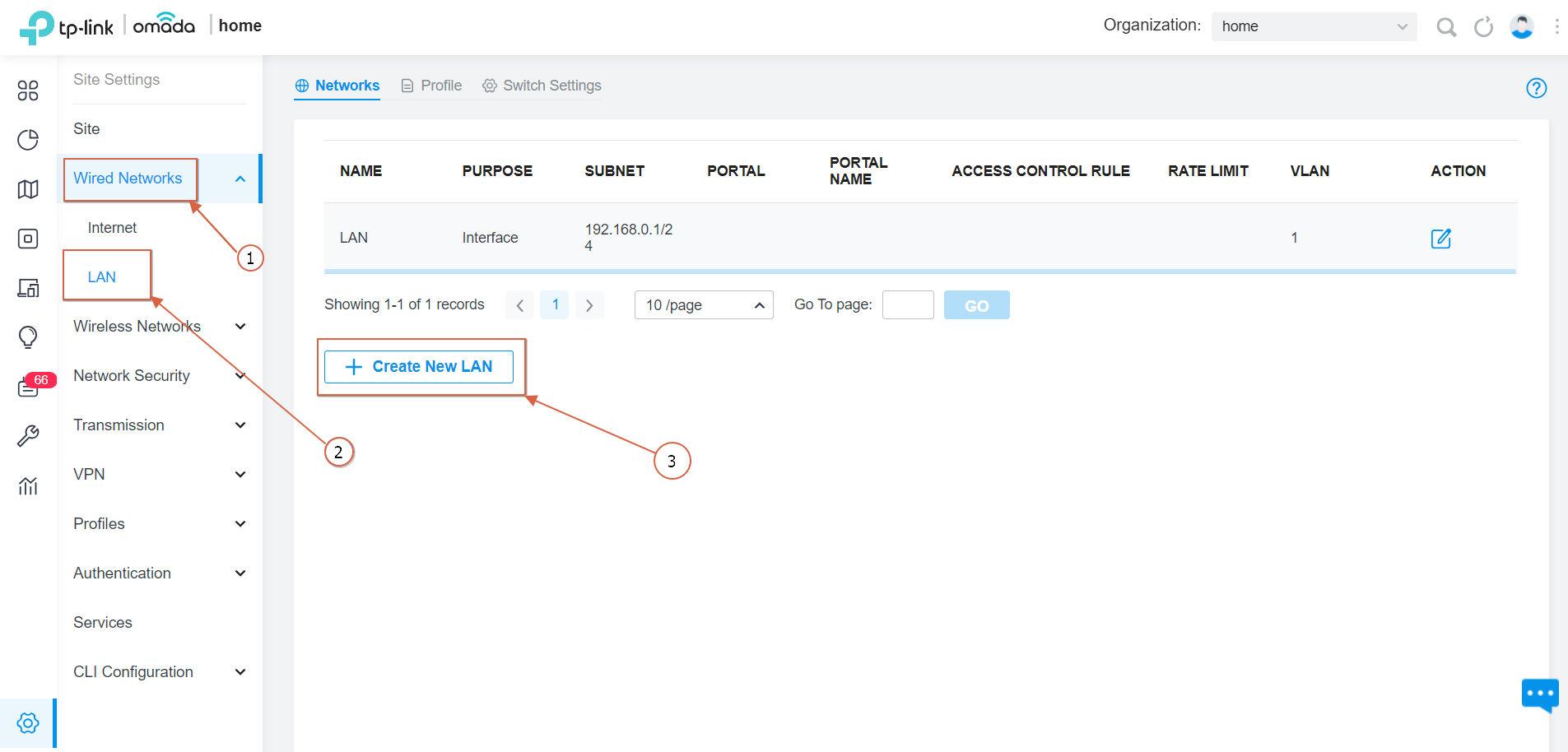
Task: Open the Tools wrench icon
Action: (x=28, y=436)
